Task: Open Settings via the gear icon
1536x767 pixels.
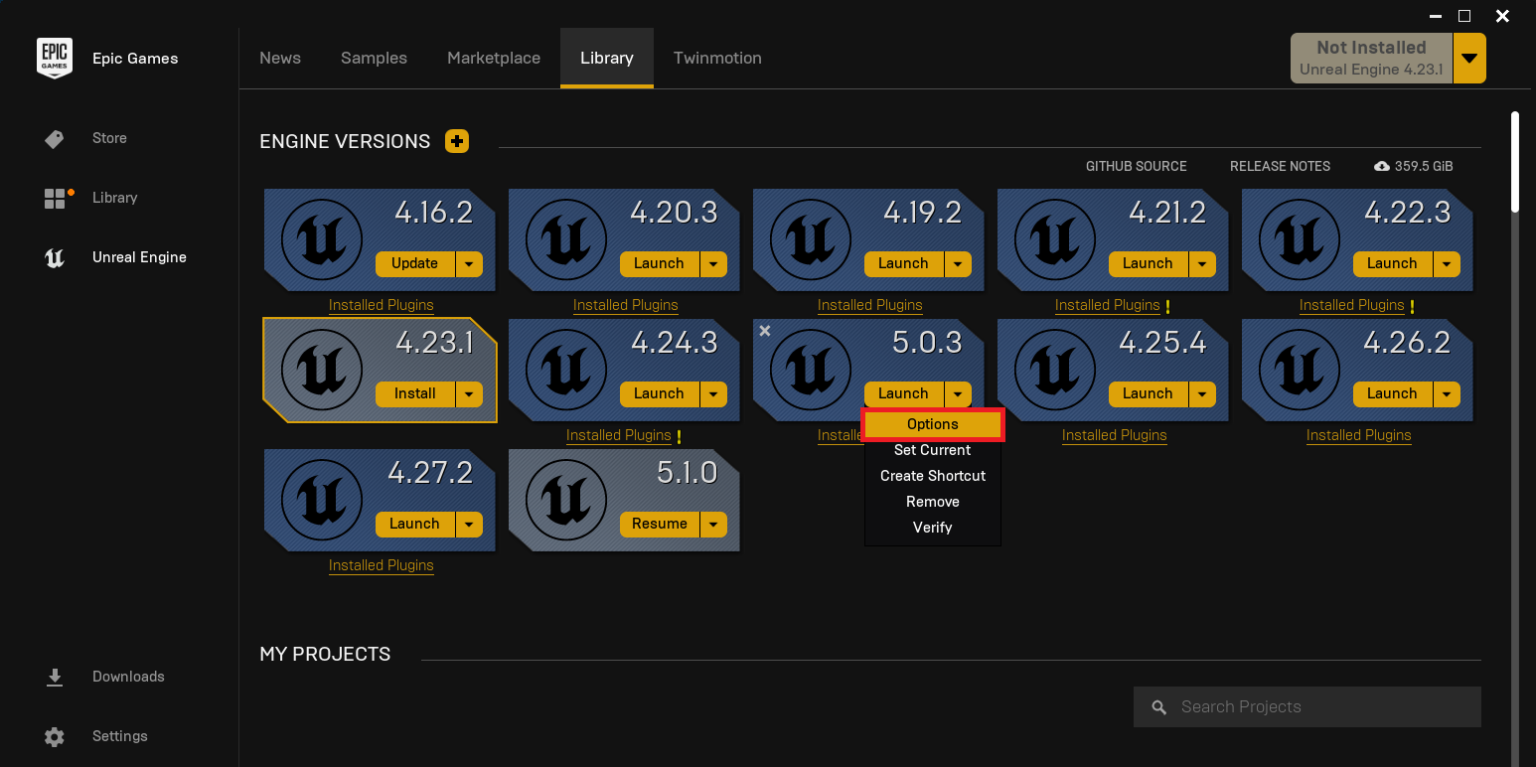Action: [x=119, y=736]
